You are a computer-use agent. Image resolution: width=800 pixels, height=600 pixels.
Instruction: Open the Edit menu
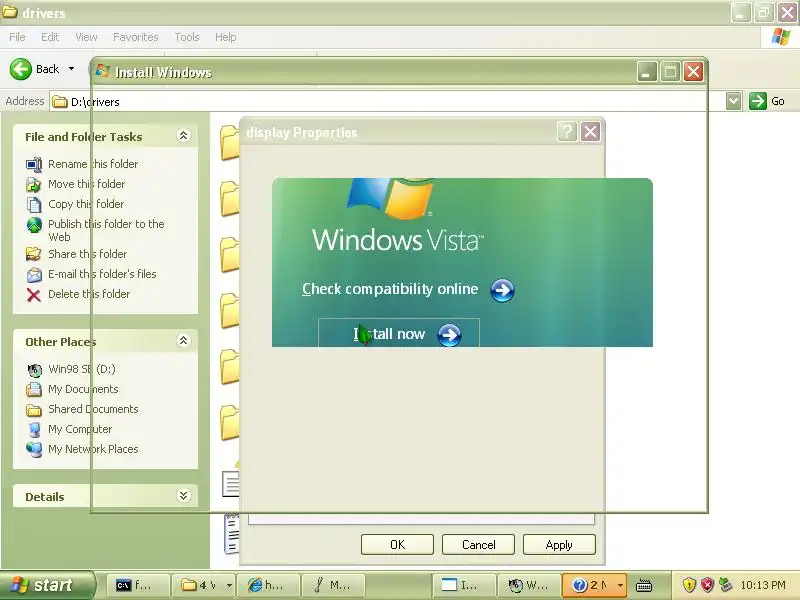pyautogui.click(x=50, y=37)
